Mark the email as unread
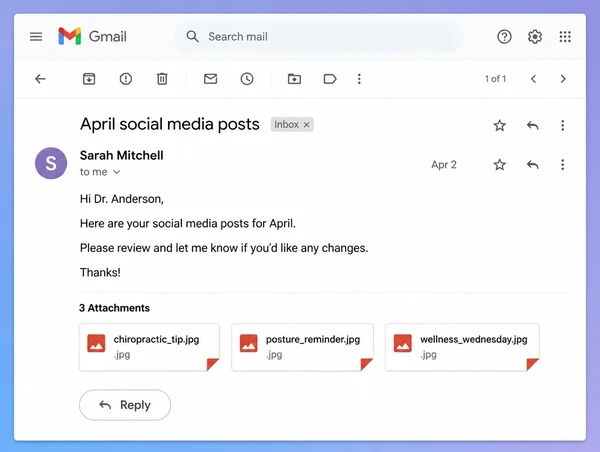Screen dimensions: 600x452 (210, 79)
